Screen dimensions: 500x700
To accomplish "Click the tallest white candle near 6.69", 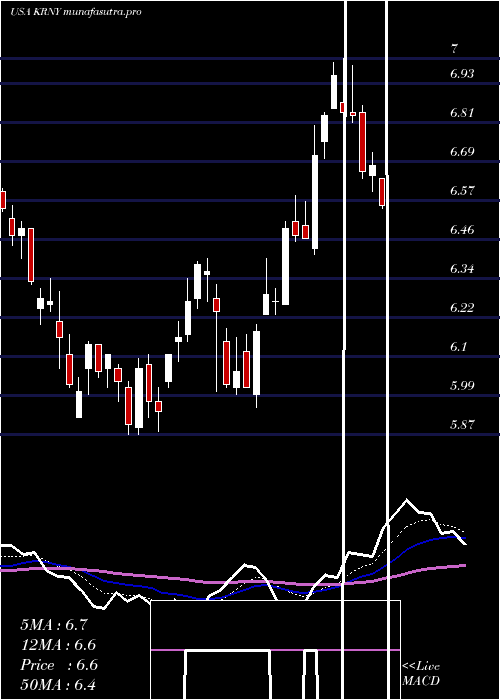I will click(315, 202).
